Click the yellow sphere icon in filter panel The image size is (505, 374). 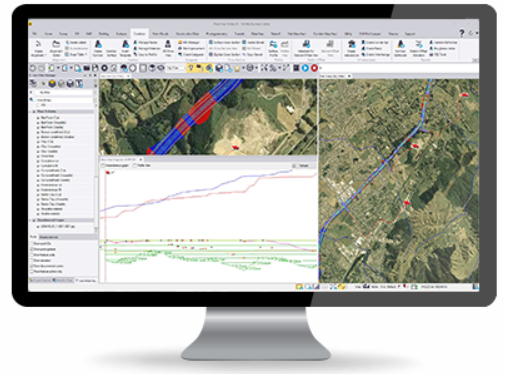[52, 83]
